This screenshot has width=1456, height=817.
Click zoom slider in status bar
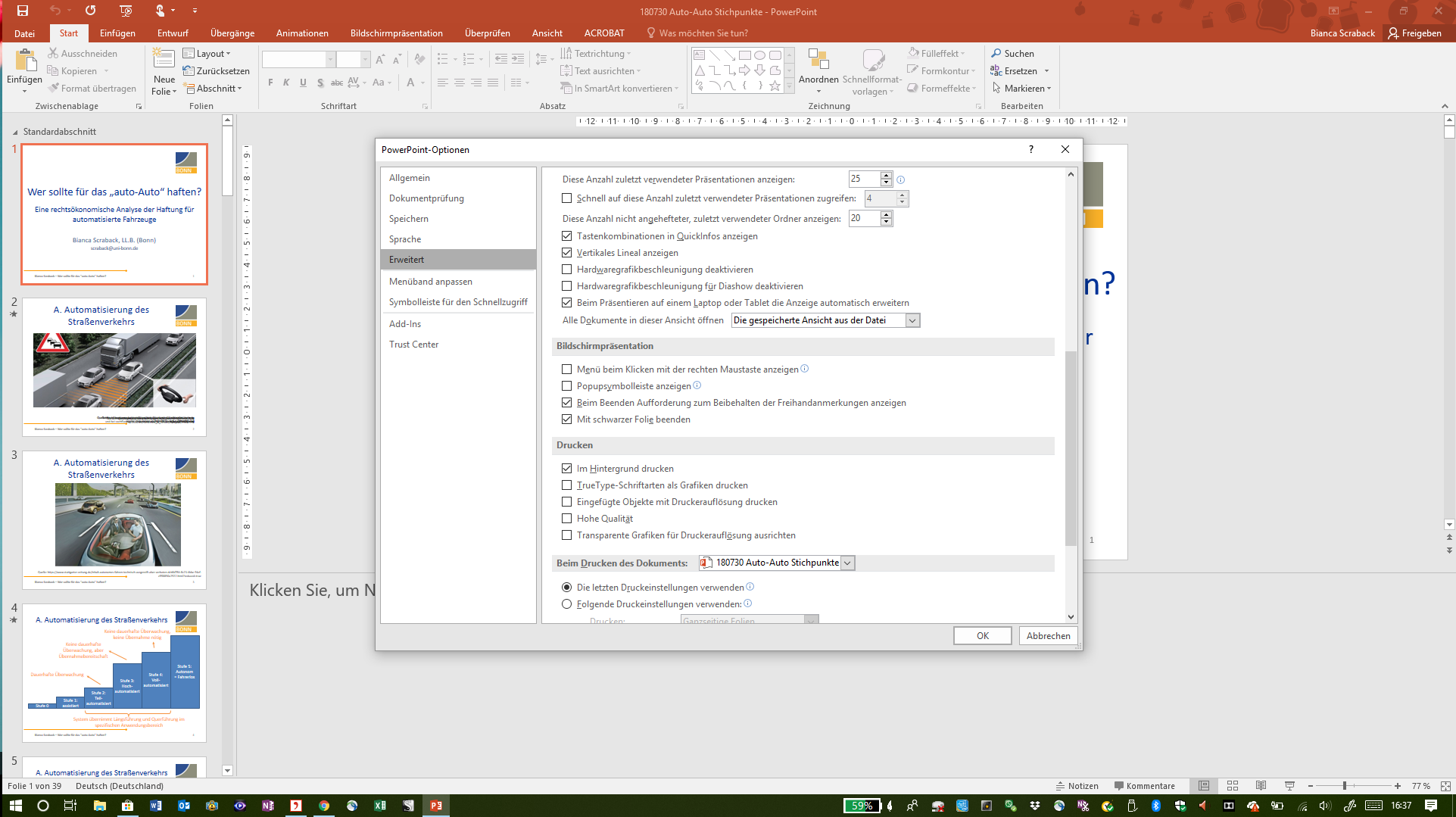(x=1345, y=786)
